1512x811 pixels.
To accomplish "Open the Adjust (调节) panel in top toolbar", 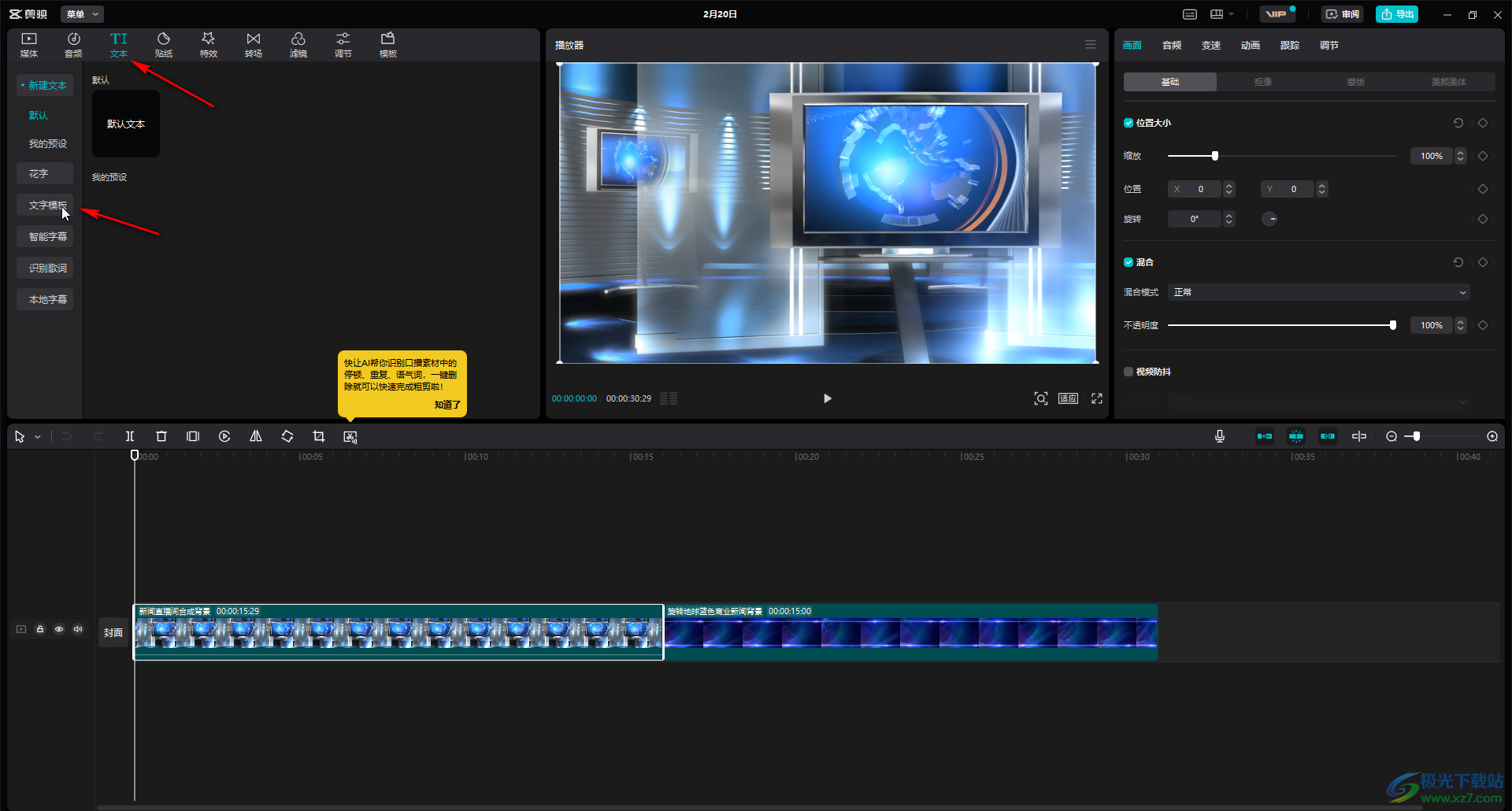I will tap(343, 45).
